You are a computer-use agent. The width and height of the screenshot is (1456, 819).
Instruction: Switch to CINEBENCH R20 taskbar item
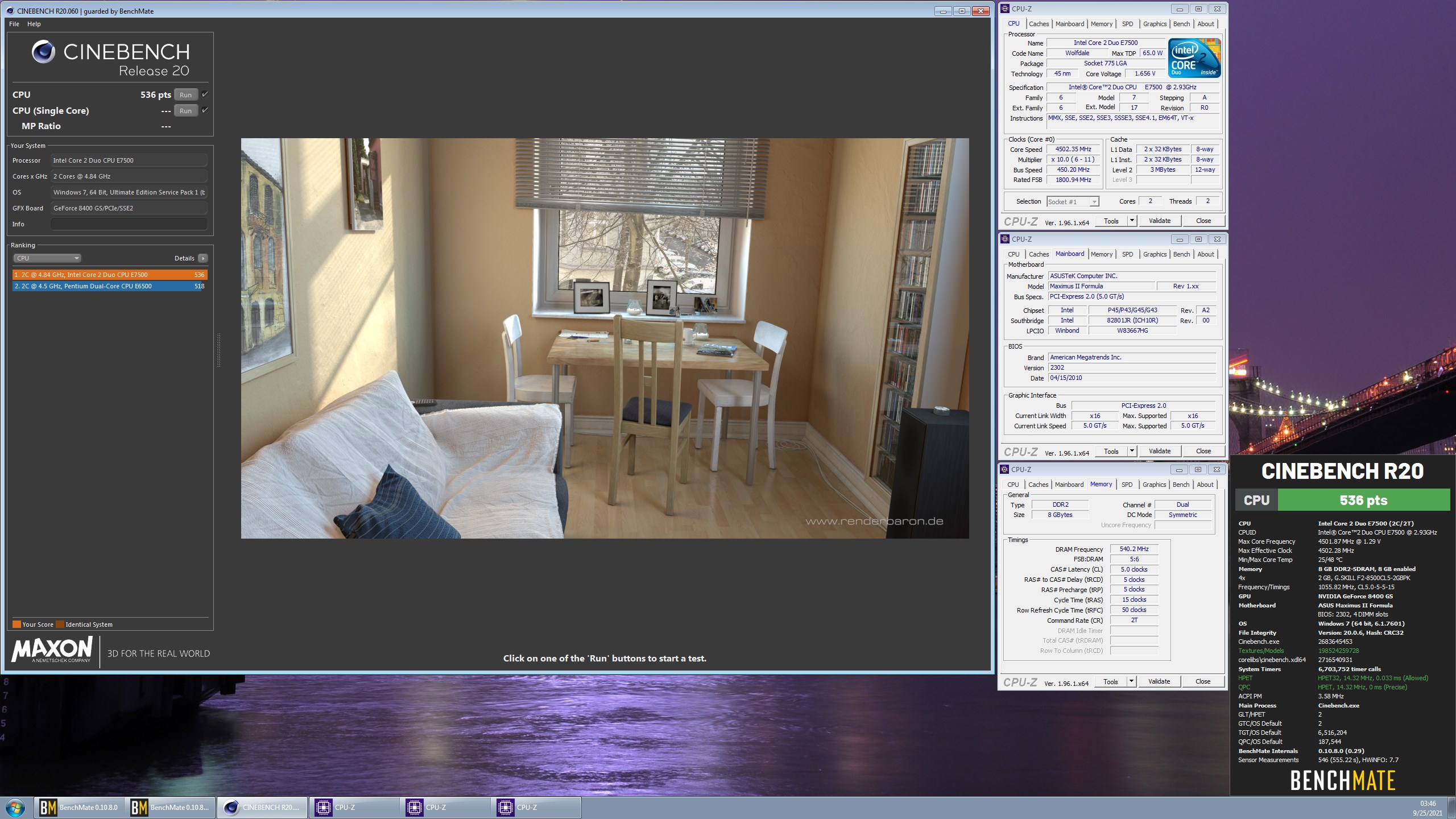pos(262,808)
